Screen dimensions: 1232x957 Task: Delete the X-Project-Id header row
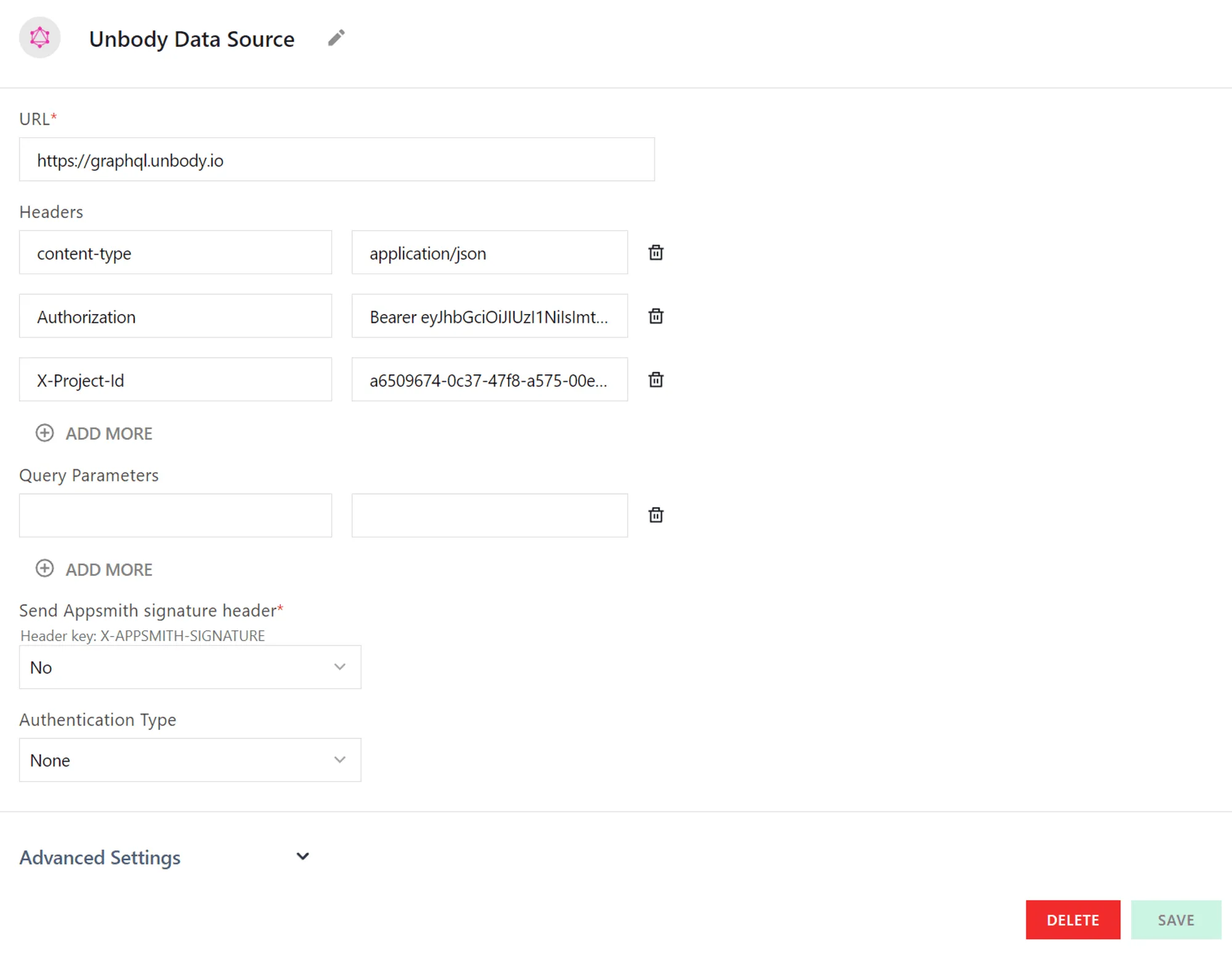click(655, 379)
